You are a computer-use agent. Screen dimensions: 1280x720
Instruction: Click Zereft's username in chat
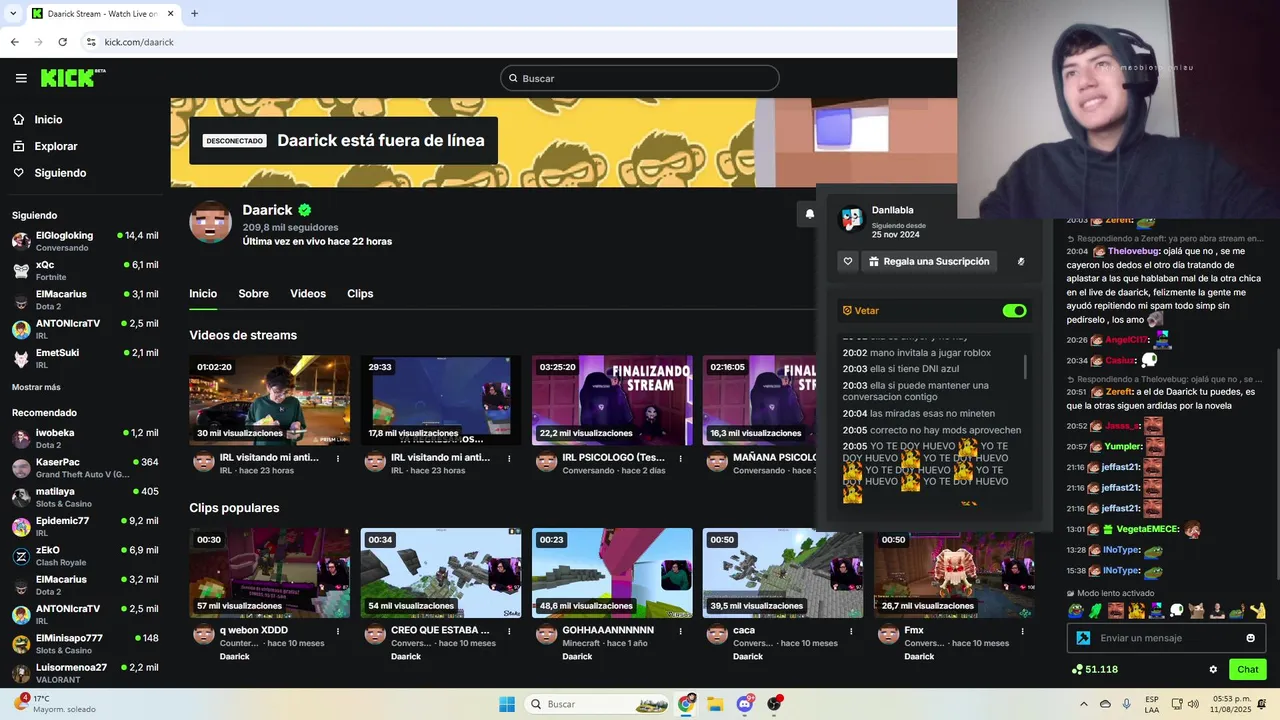[x=1119, y=392]
